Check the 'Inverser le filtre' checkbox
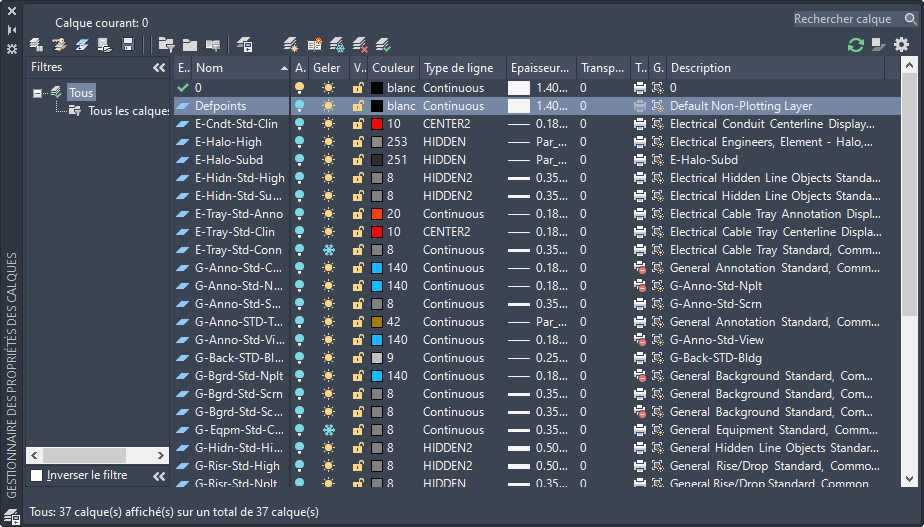Image resolution: width=924 pixels, height=527 pixels. pos(37,475)
